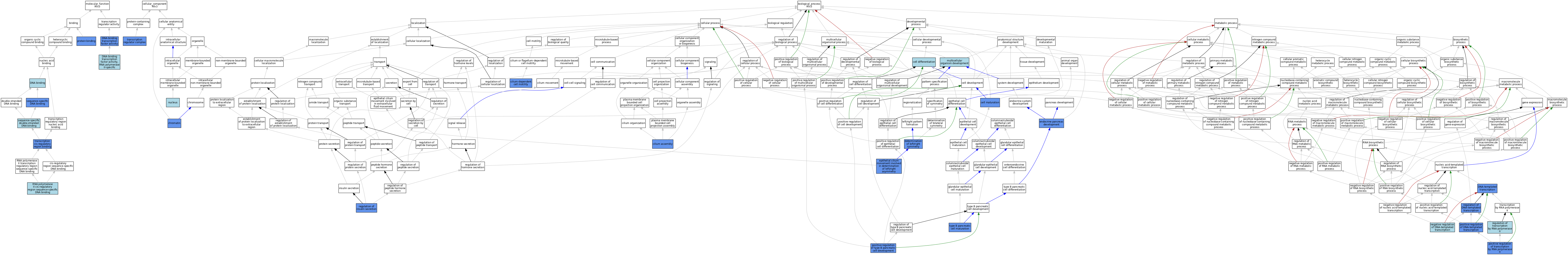Click enteroendocrine cell differentiation node
Viewport: 1568px width, 255px height.
pos(1014,166)
